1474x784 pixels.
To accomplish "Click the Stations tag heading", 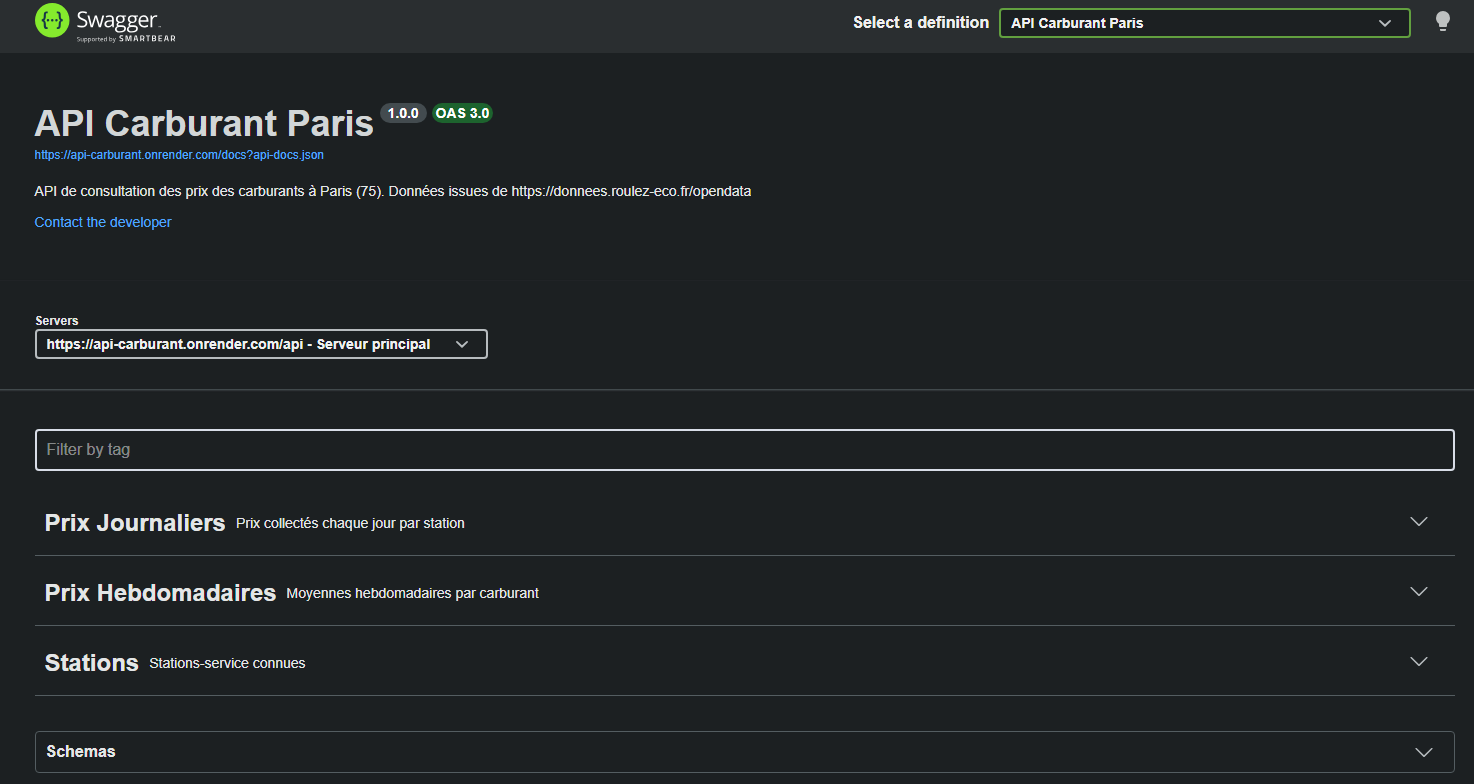I will tap(91, 663).
